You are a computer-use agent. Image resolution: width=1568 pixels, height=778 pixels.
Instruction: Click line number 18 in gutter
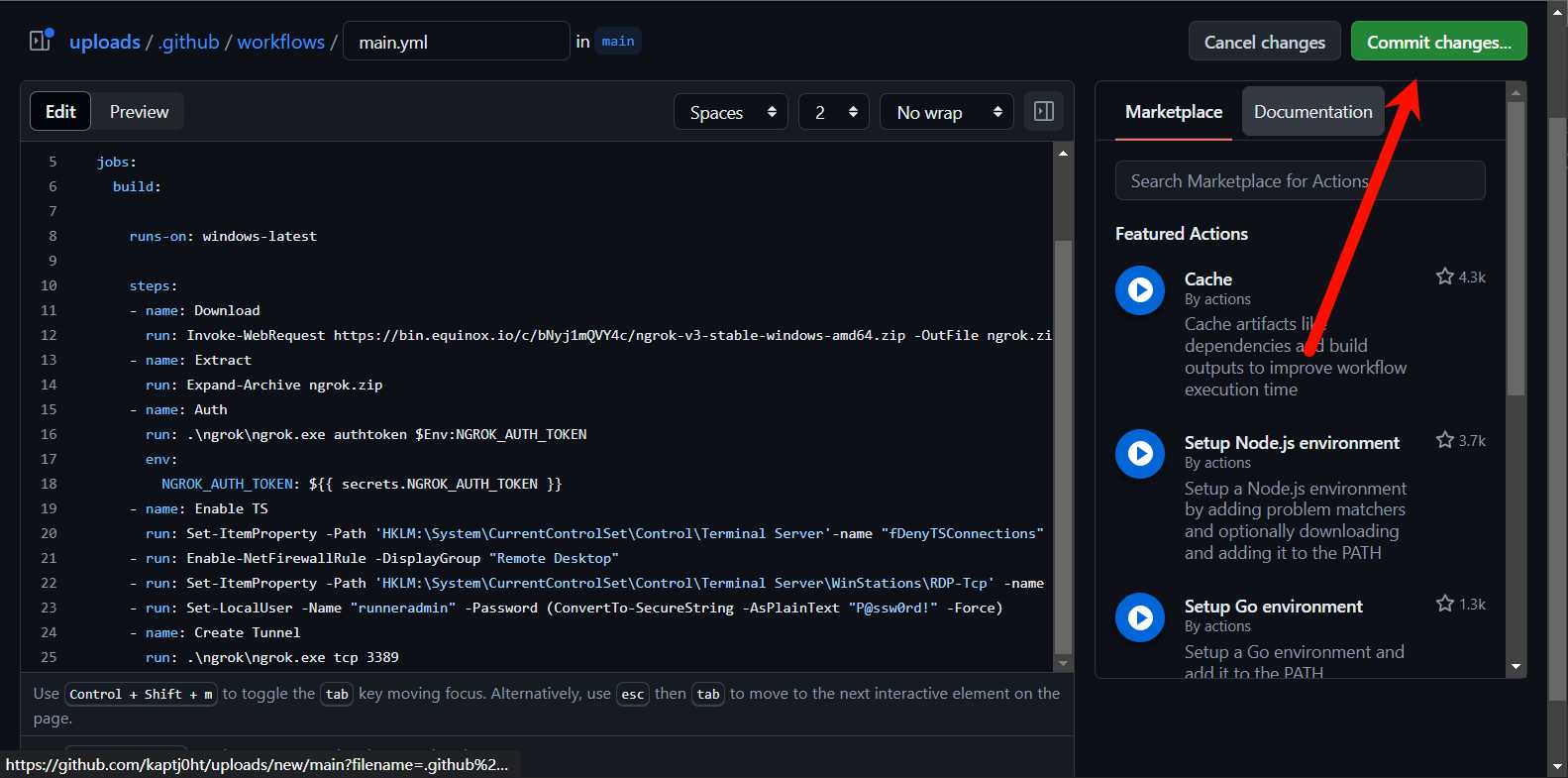49,484
